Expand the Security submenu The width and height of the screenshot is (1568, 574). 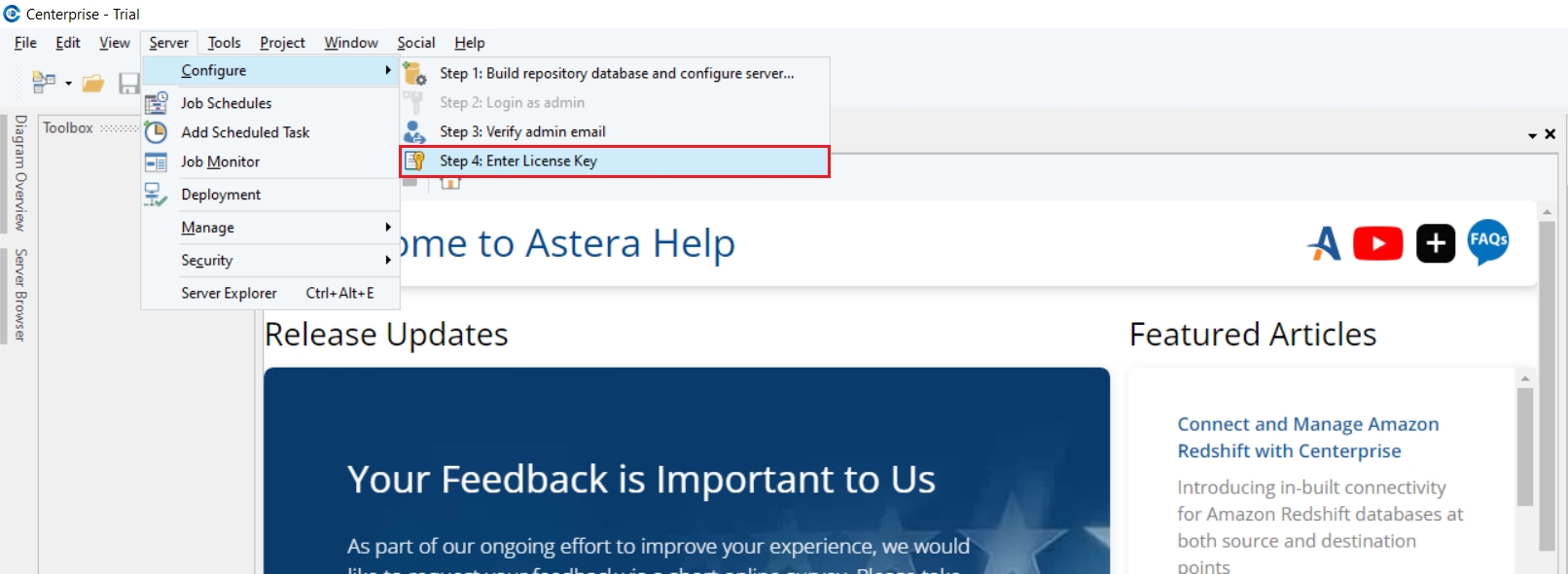[x=270, y=261]
